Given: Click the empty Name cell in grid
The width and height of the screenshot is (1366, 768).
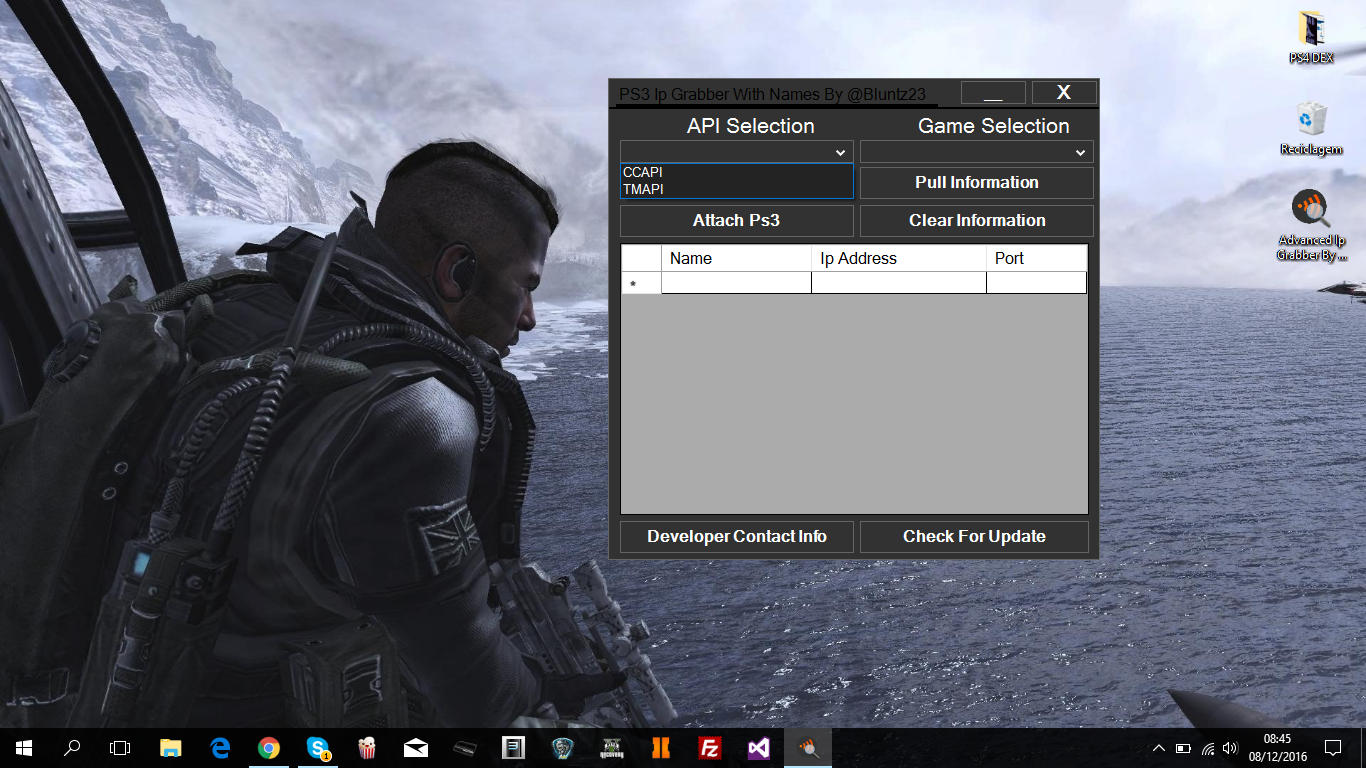Looking at the screenshot, I should click(x=736, y=284).
